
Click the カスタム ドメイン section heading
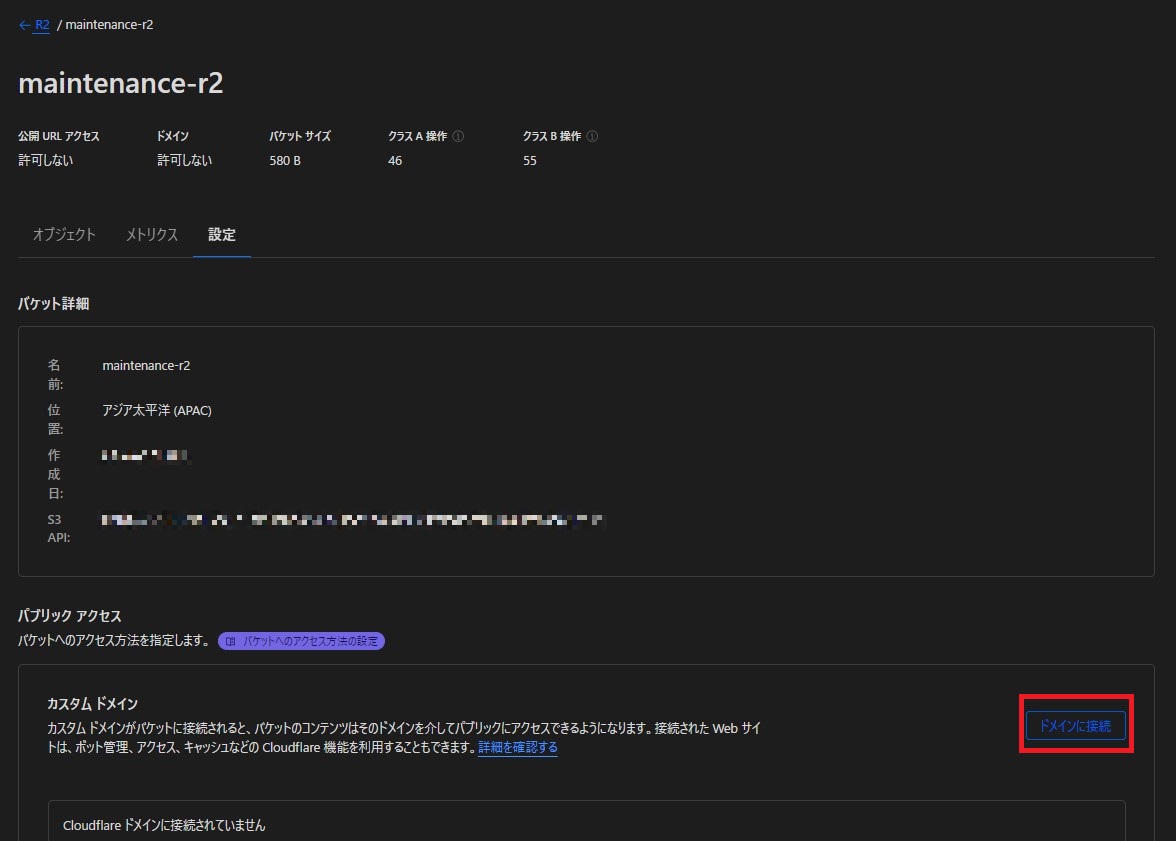92,704
